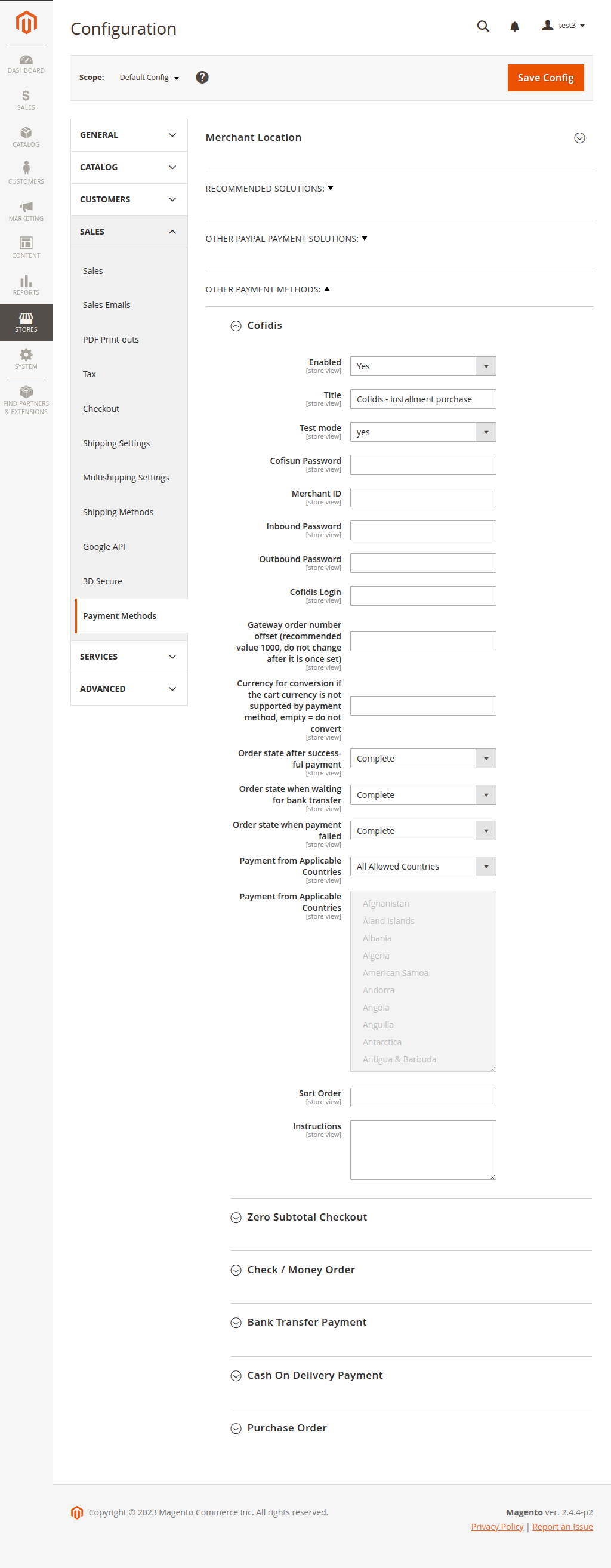Check the admin notifications bell
The width and height of the screenshot is (611, 1568).
point(514,27)
